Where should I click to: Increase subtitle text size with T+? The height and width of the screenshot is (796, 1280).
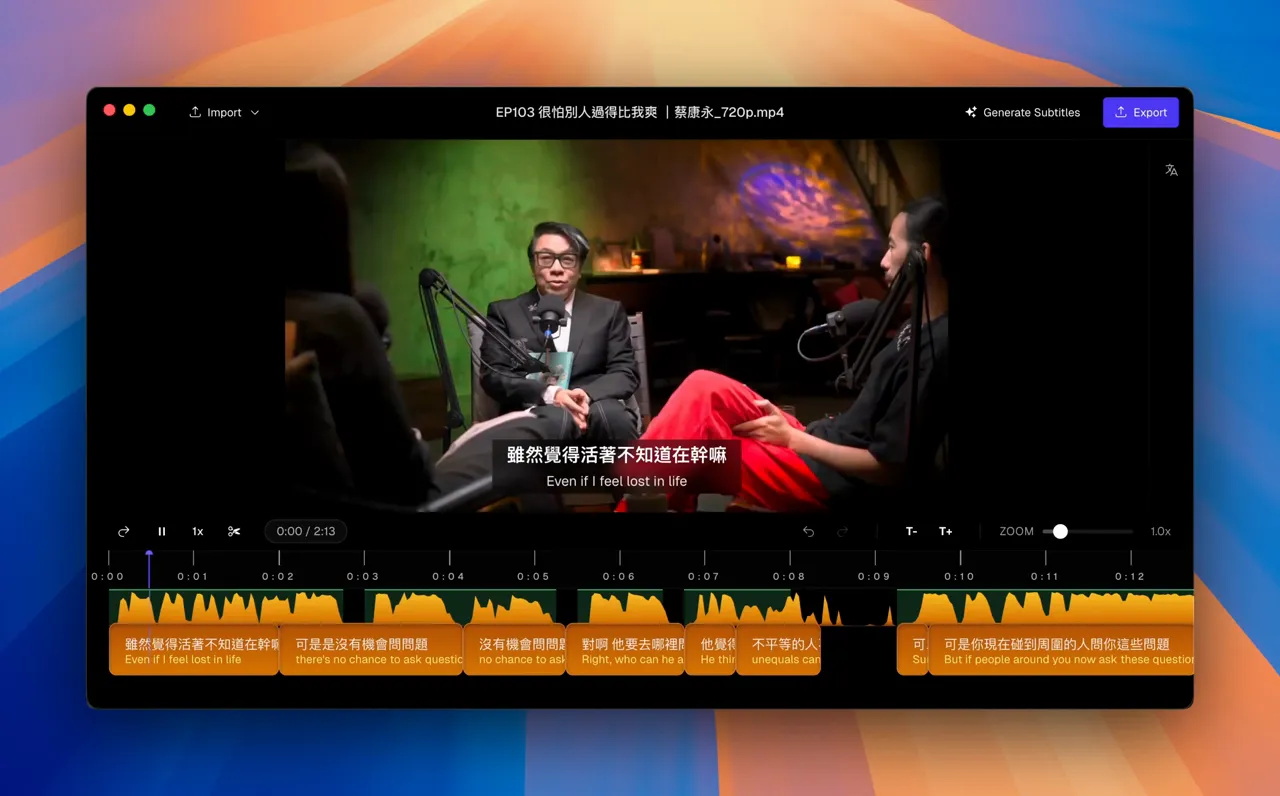pyautogui.click(x=945, y=531)
